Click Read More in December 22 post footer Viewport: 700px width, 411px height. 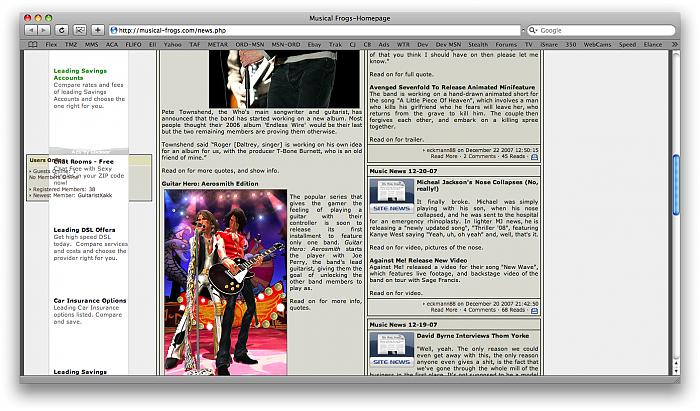(444, 157)
